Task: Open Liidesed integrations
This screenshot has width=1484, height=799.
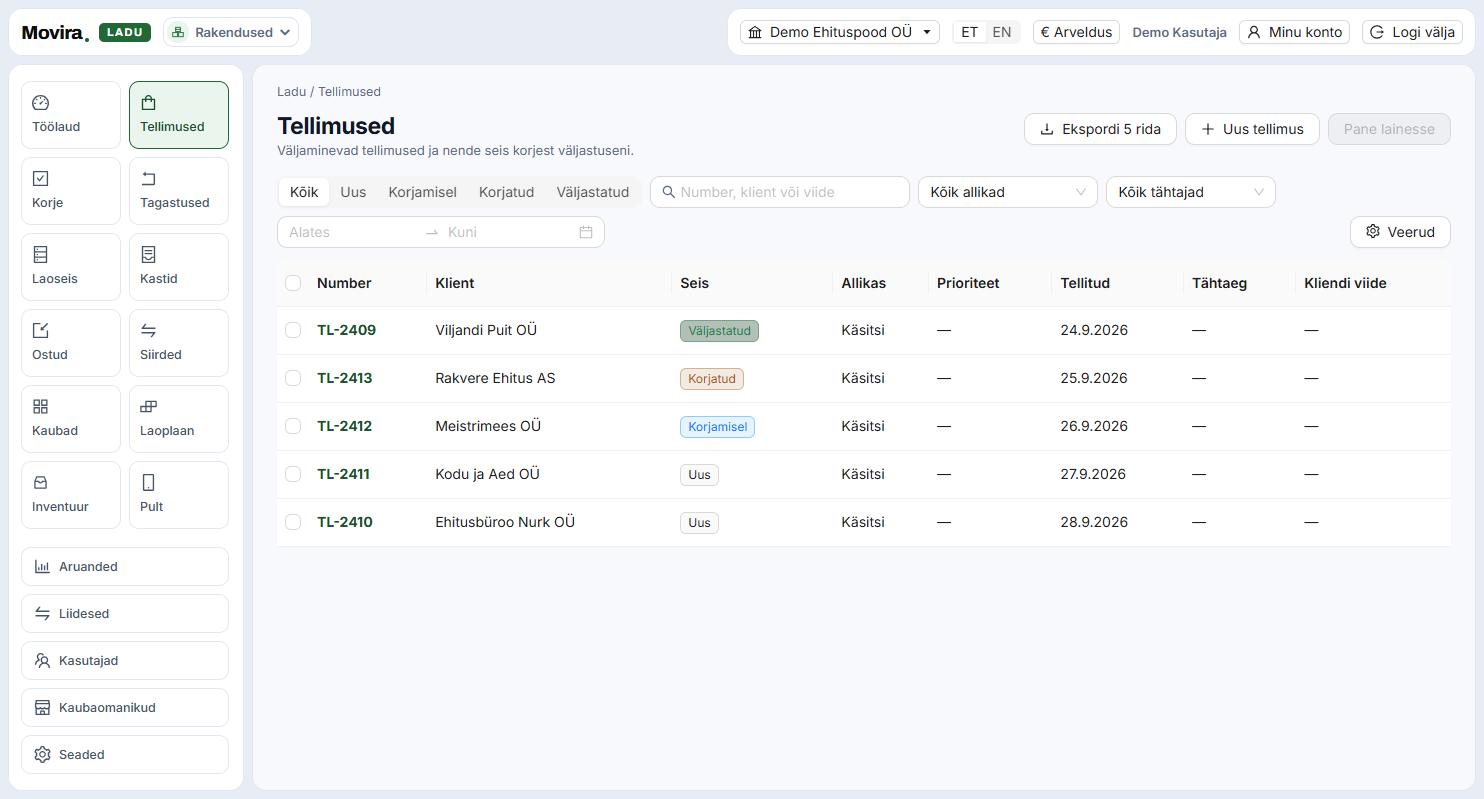Action: [x=125, y=614]
